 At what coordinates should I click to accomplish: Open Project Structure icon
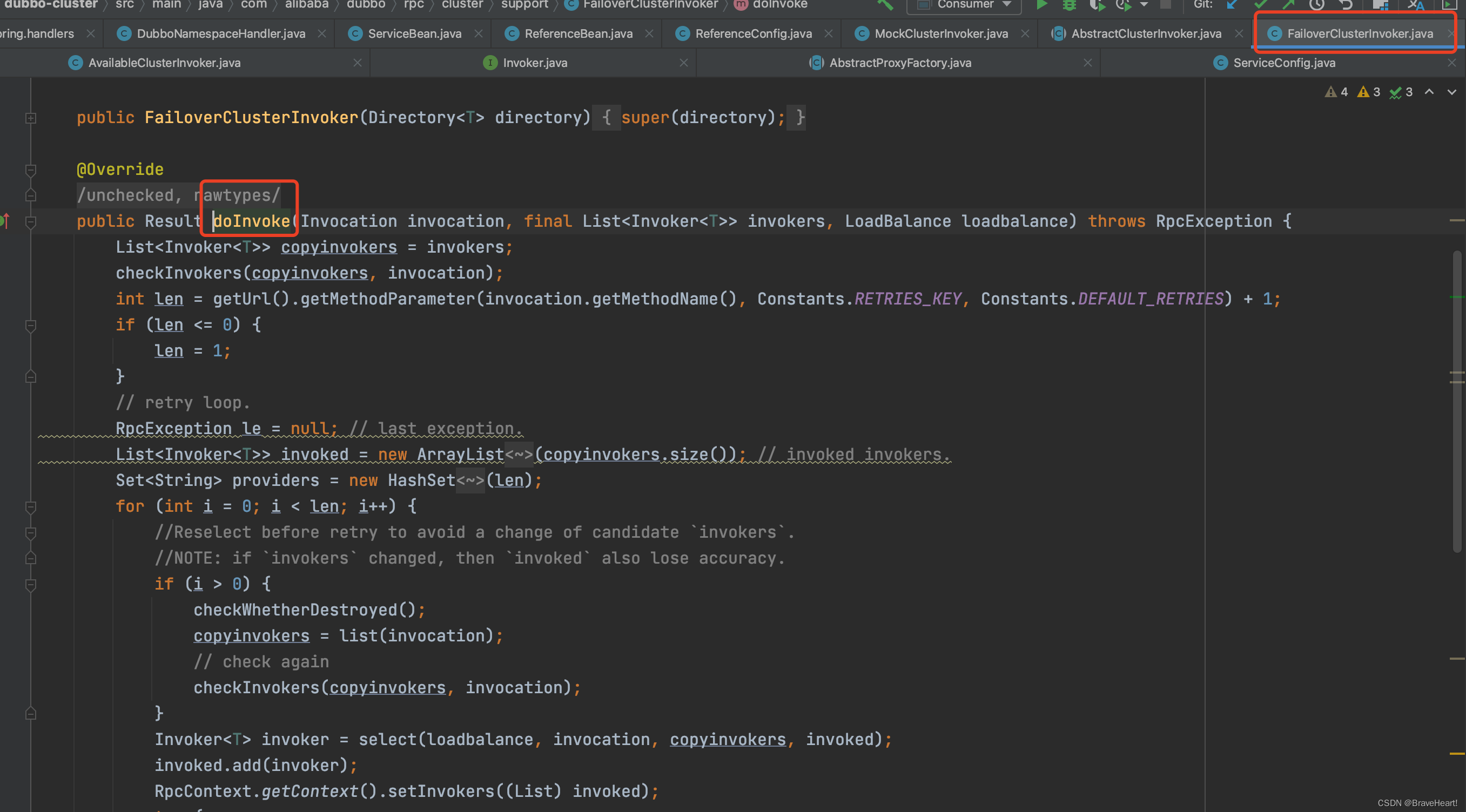click(x=1381, y=4)
